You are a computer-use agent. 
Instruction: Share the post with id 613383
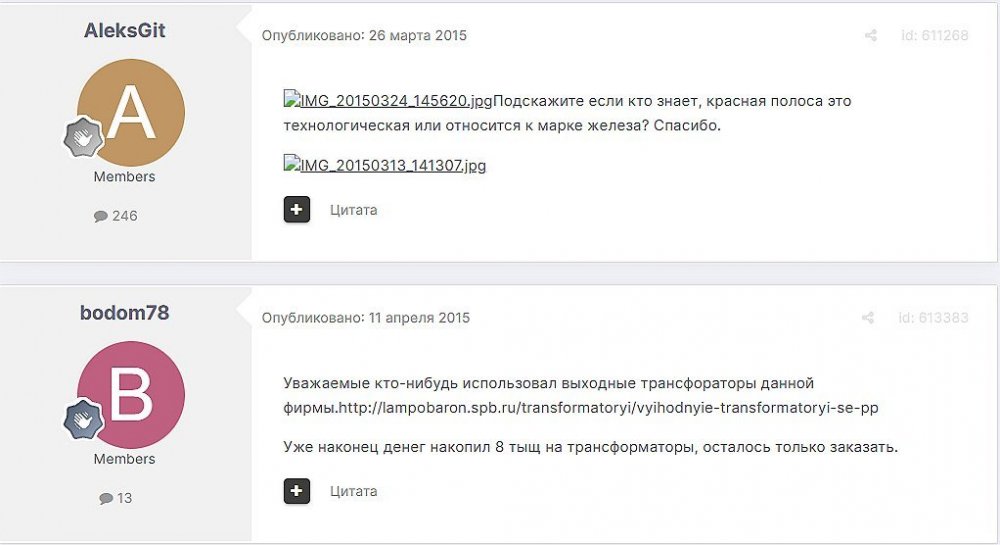[868, 318]
